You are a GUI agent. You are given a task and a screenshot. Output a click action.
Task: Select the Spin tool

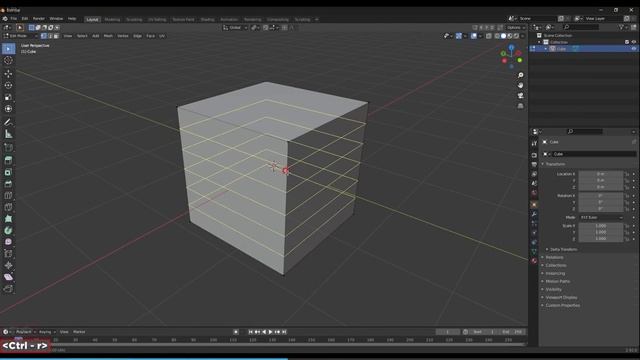(x=8, y=230)
